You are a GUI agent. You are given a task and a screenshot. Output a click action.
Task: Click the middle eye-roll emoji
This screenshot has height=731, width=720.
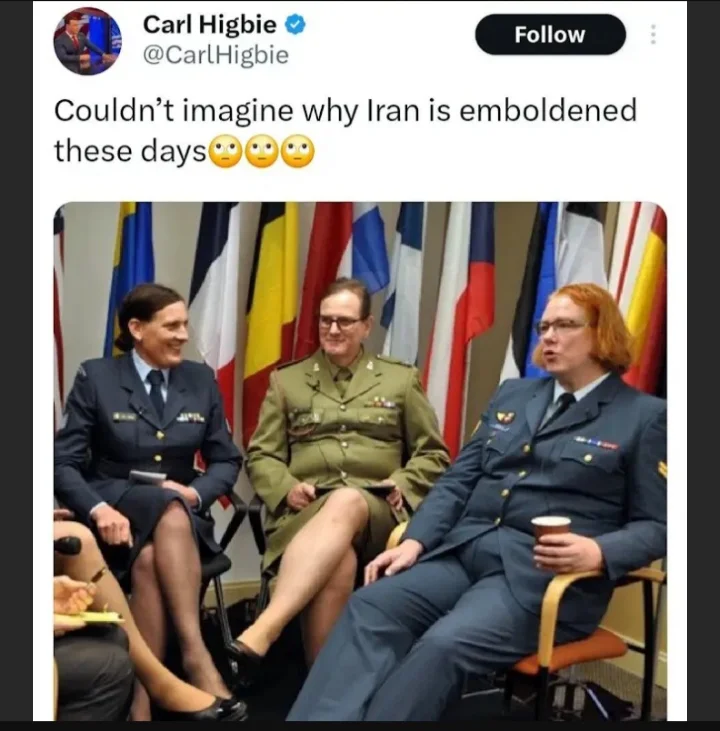coord(262,151)
